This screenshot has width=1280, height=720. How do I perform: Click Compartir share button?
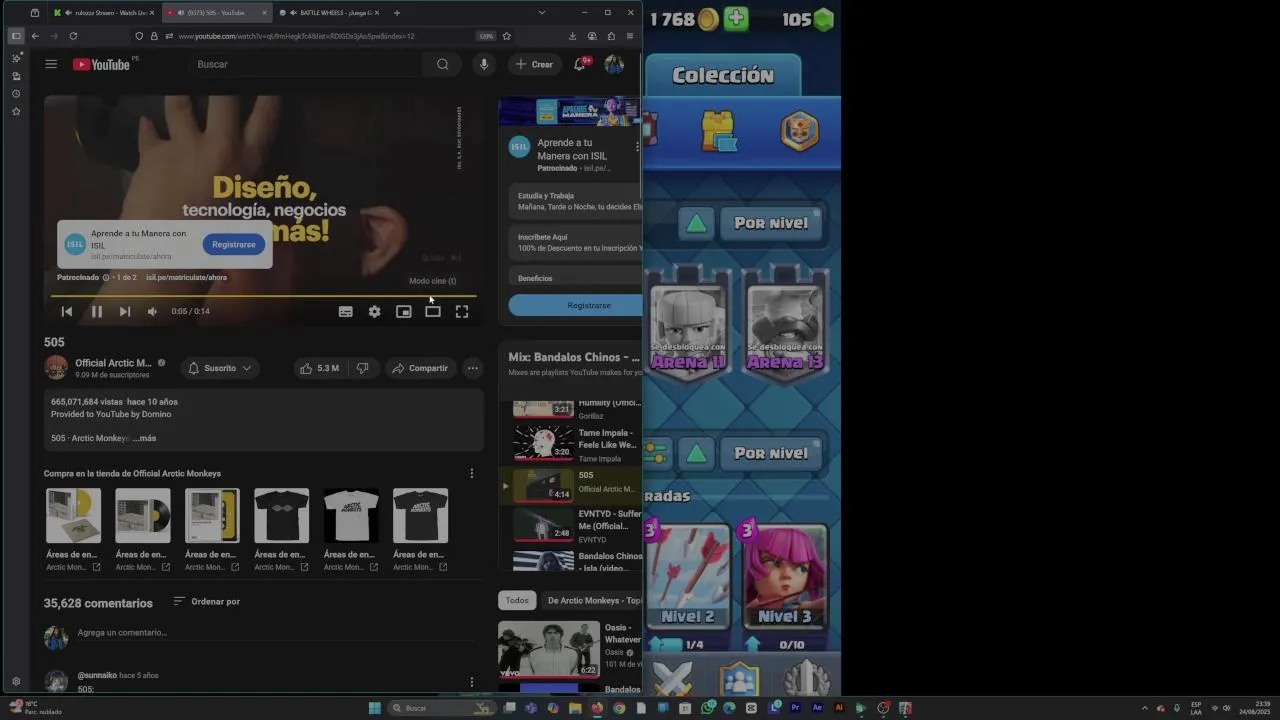(420, 368)
